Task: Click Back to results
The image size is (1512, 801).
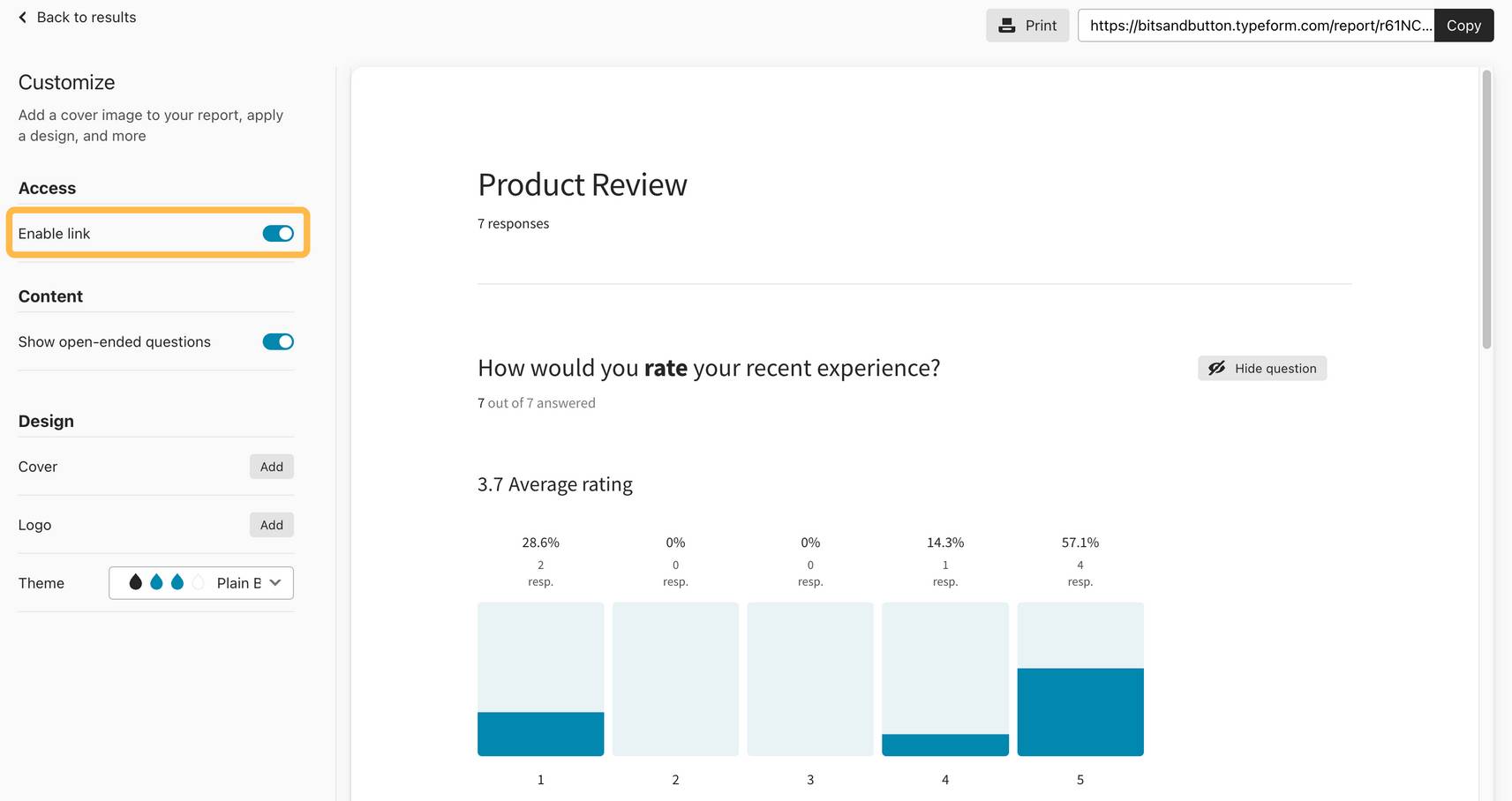Action: click(86, 17)
